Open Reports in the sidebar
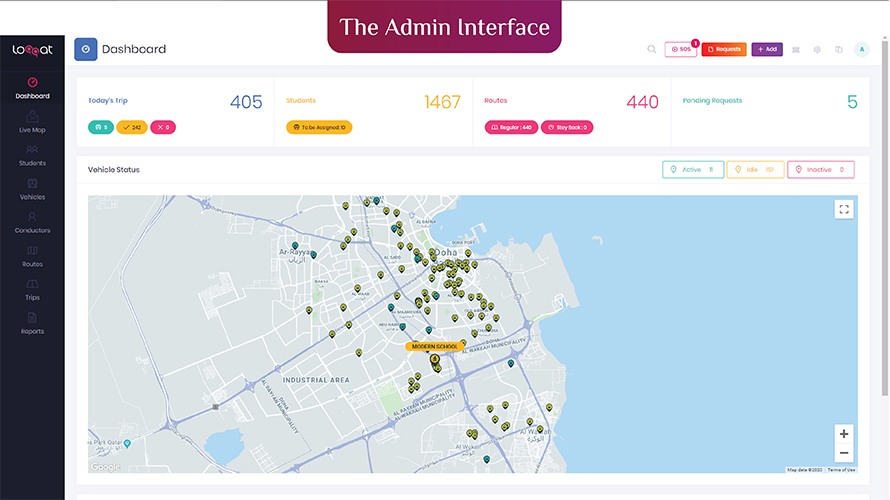The width and height of the screenshot is (890, 500). point(32,323)
